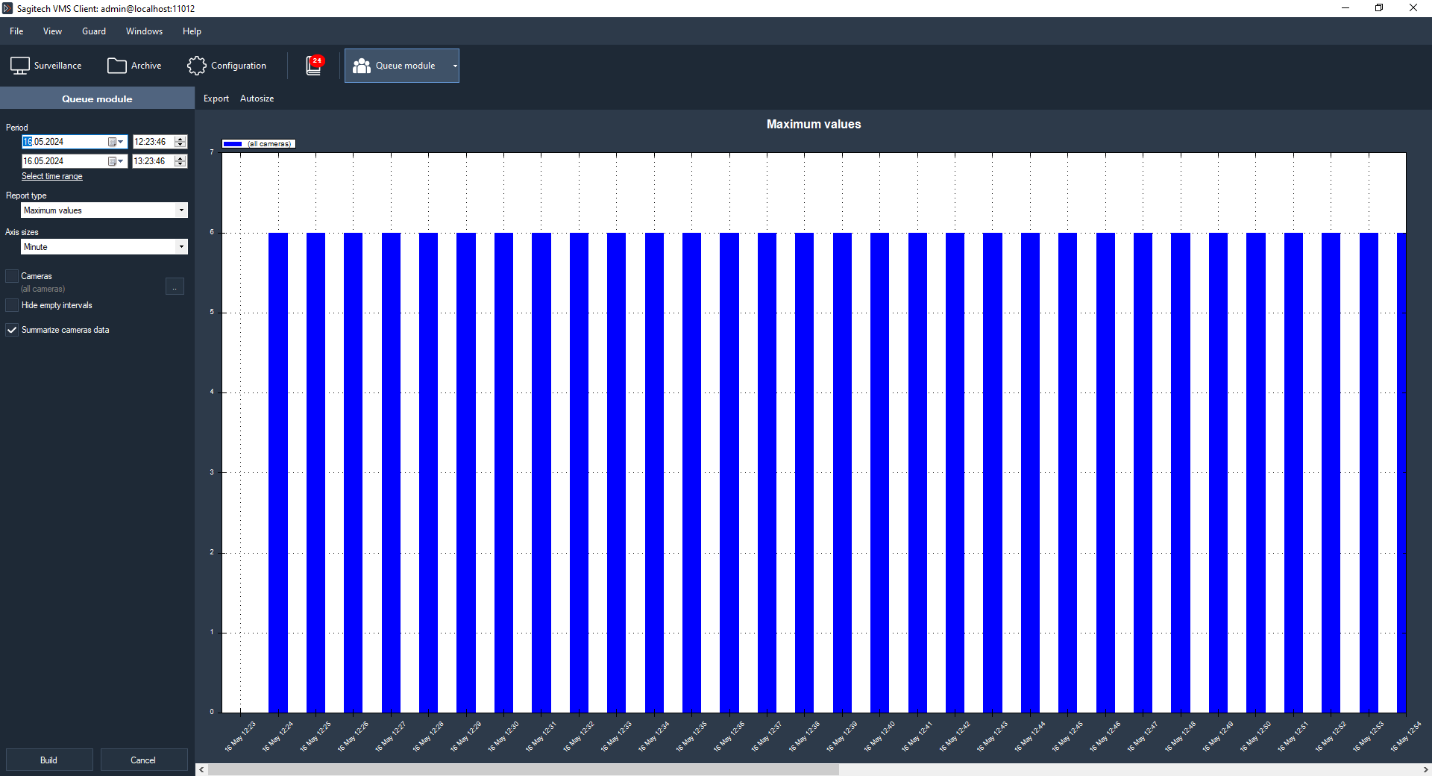This screenshot has height=776, width=1432.
Task: Open the event log book with badge
Action: click(314, 66)
